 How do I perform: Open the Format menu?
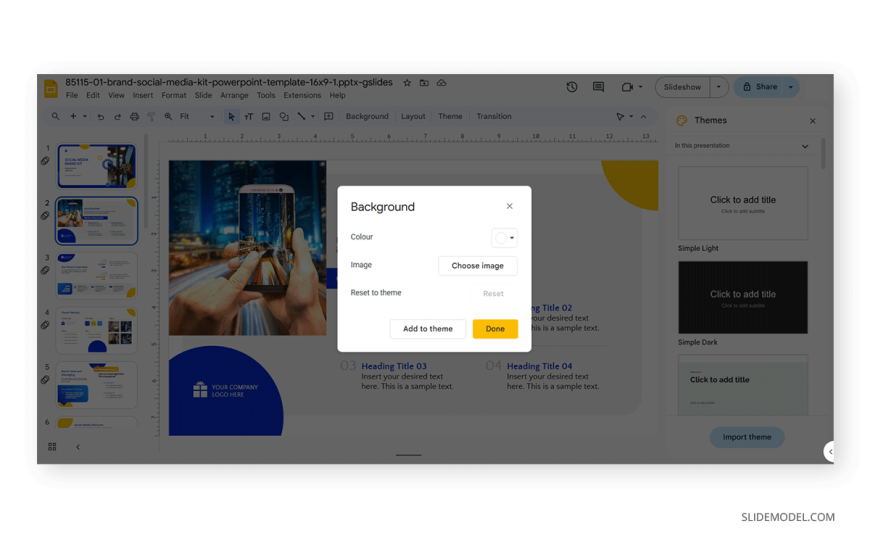point(174,95)
